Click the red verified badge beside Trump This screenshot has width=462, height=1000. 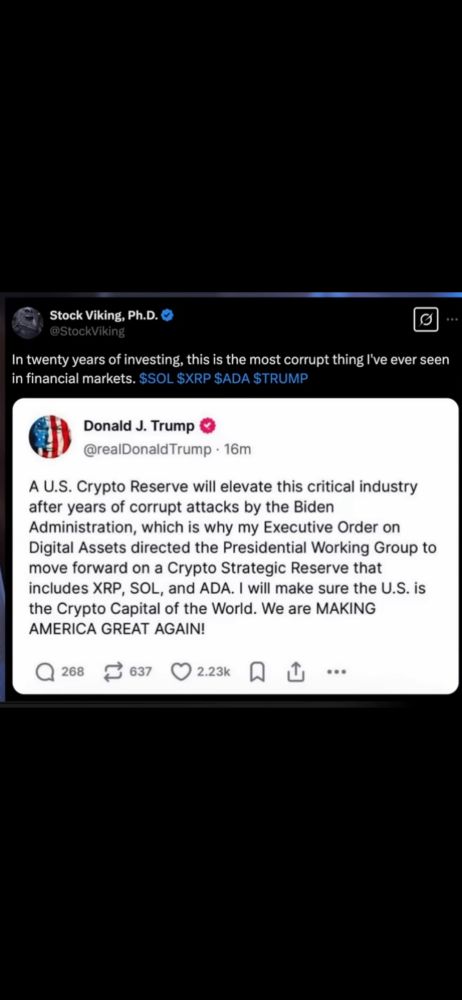[x=207, y=425]
